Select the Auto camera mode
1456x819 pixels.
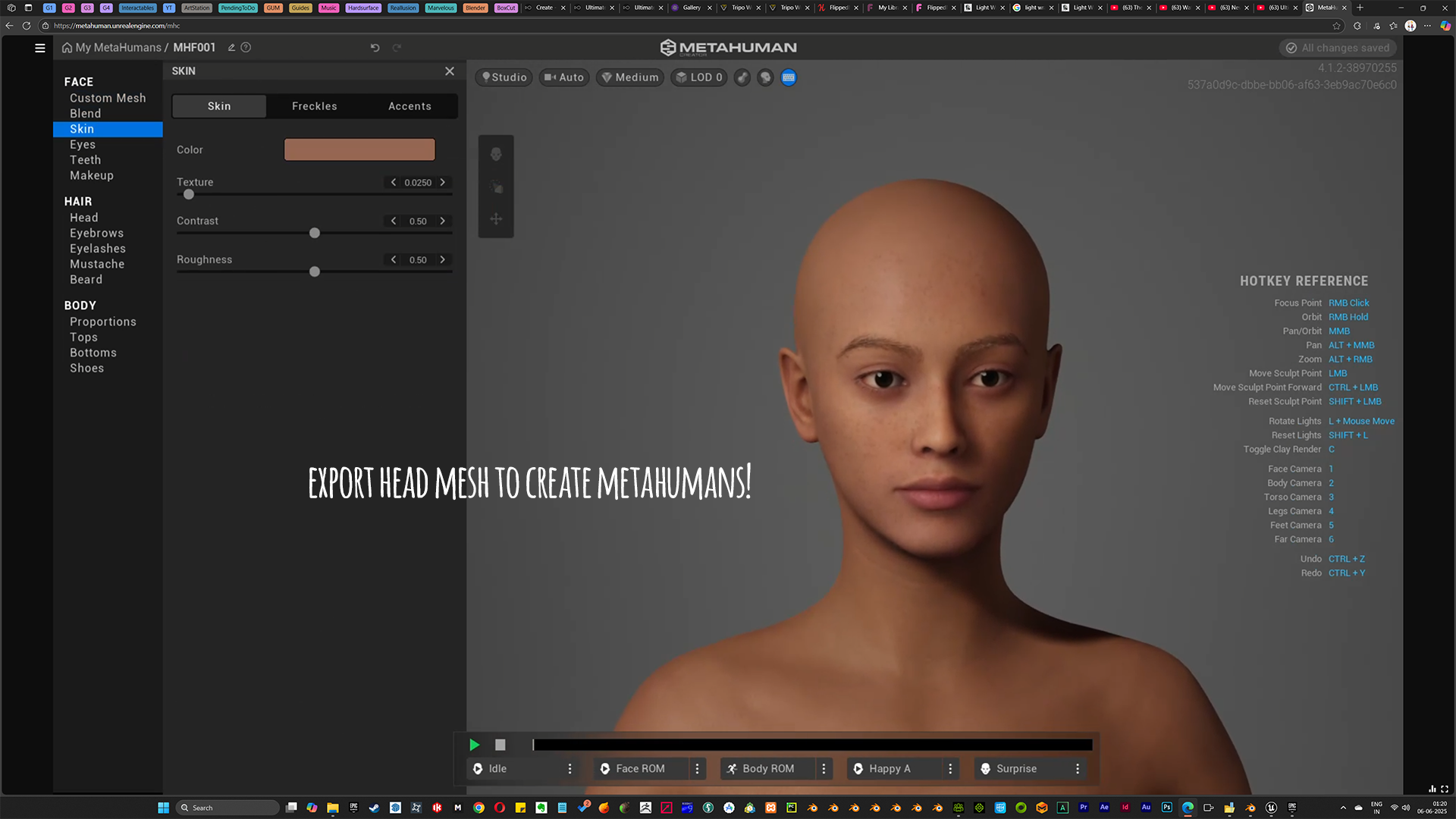pyautogui.click(x=564, y=77)
